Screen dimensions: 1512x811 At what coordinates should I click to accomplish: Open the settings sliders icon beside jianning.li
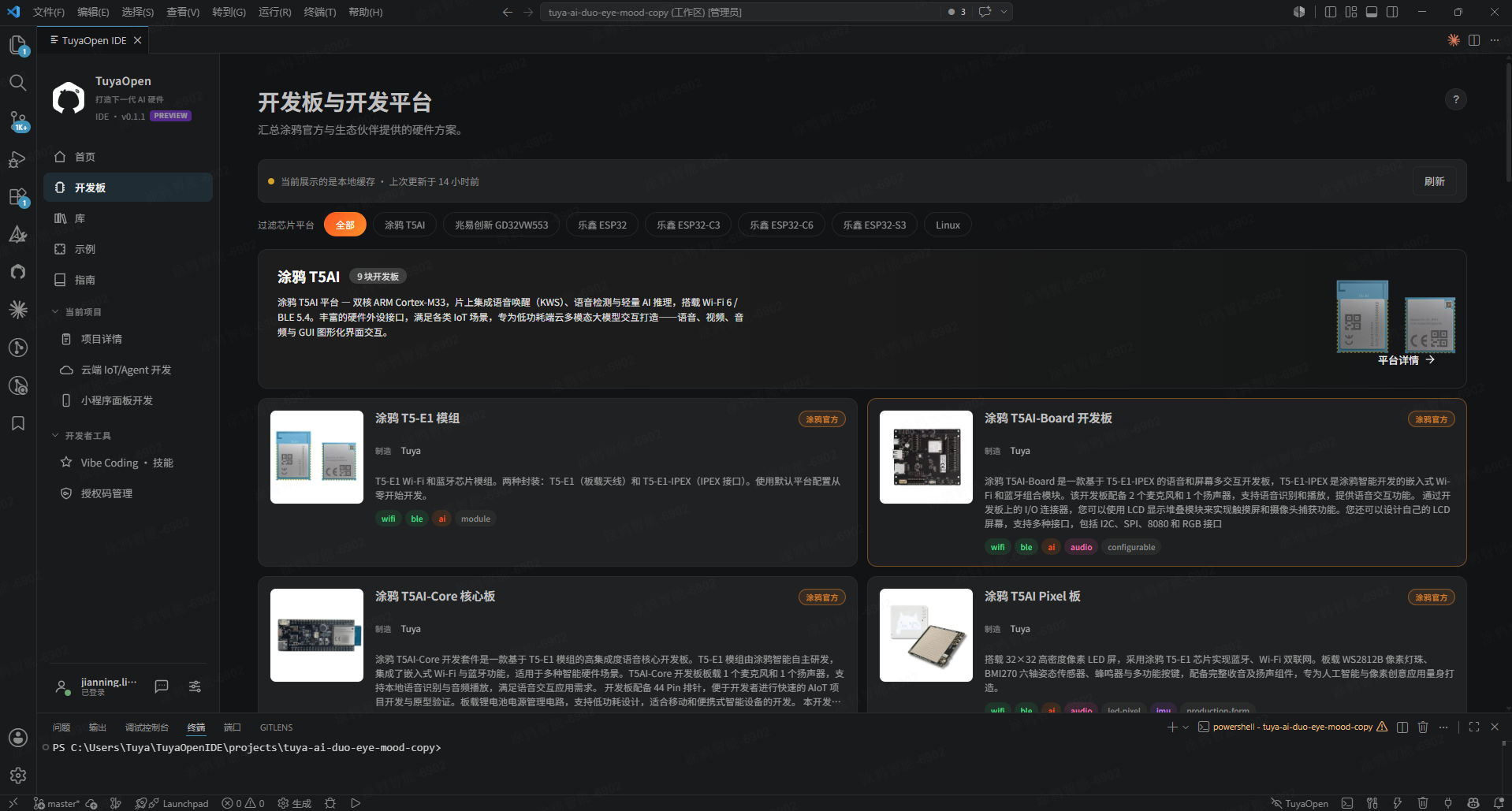pos(195,686)
